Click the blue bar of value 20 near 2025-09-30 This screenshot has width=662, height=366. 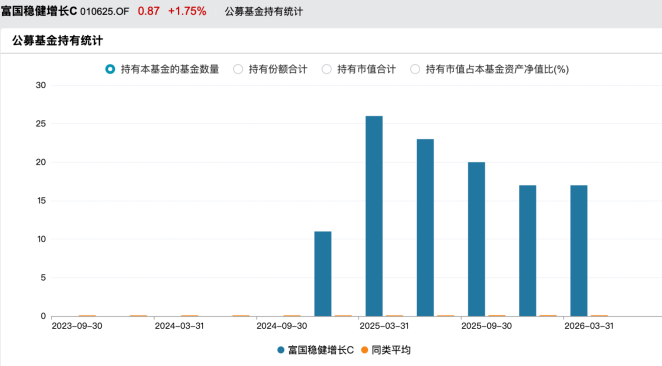(476, 239)
